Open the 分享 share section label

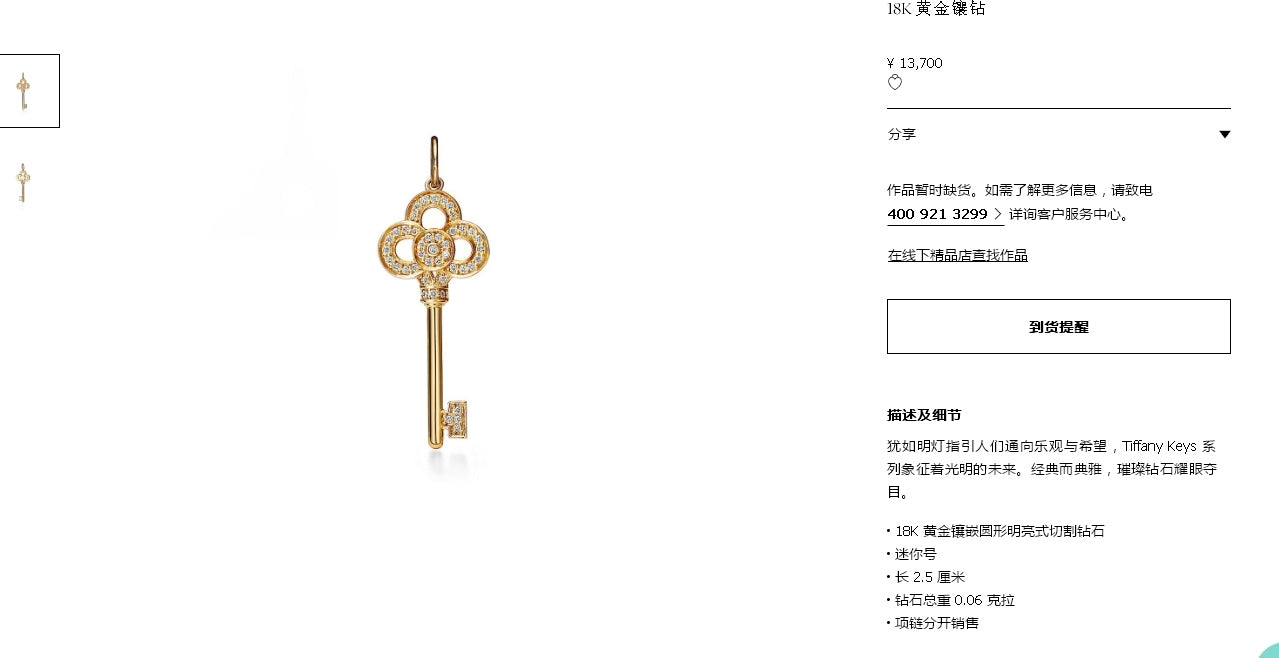(x=901, y=134)
